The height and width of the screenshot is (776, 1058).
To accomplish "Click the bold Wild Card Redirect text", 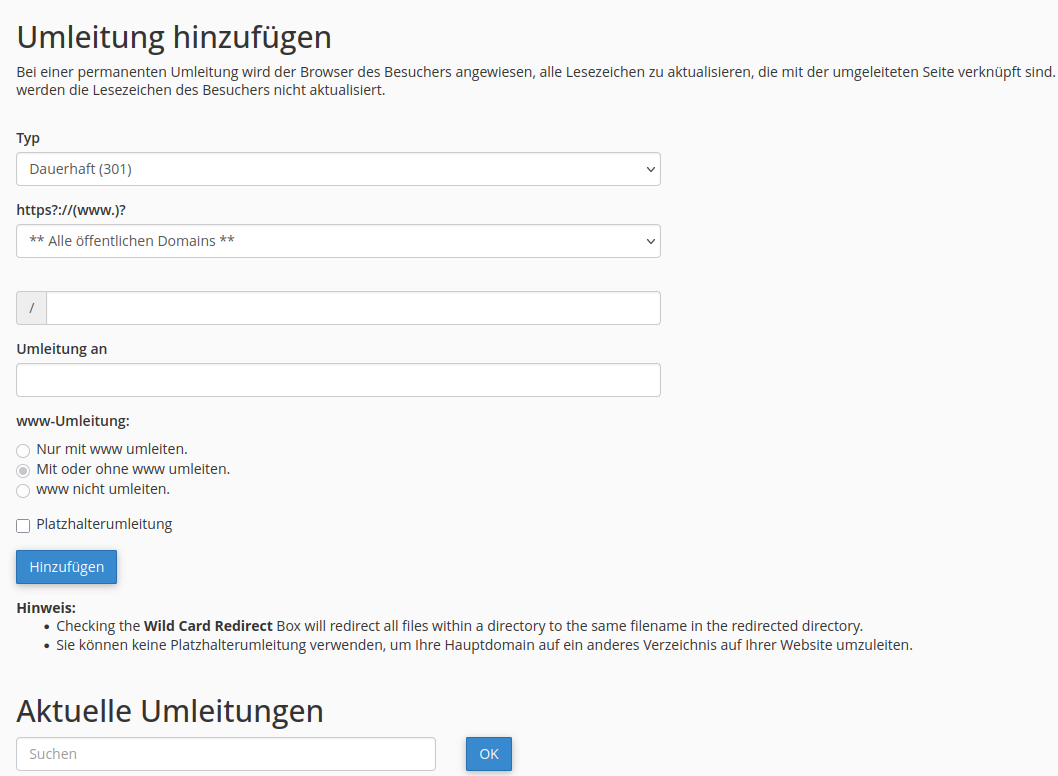I will 208,626.
